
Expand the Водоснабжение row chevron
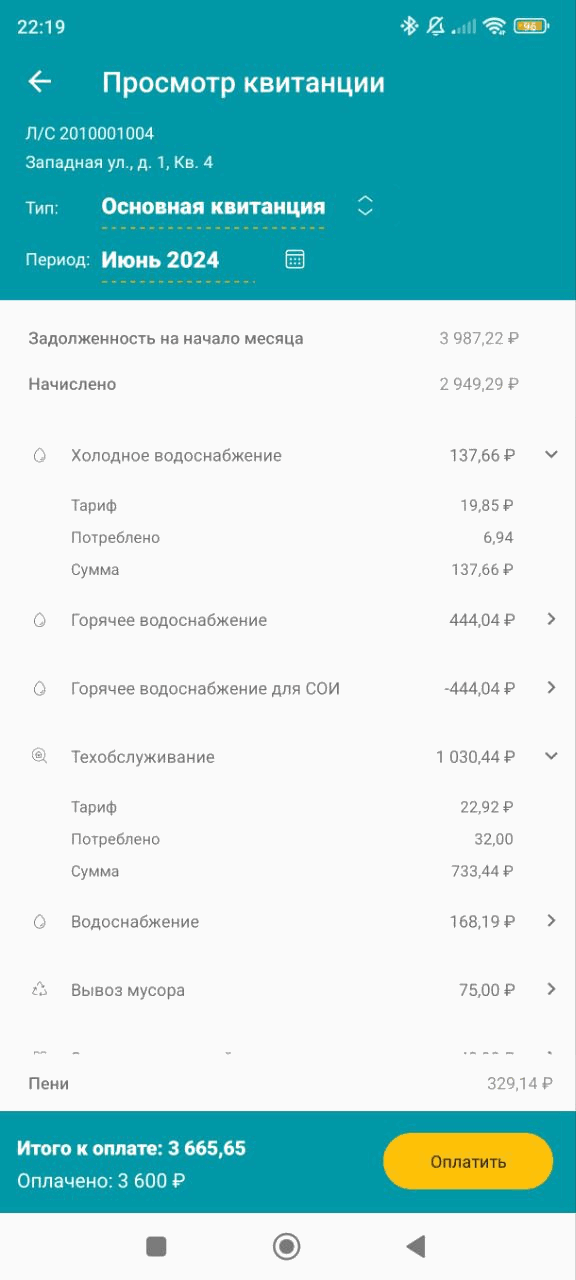(551, 921)
